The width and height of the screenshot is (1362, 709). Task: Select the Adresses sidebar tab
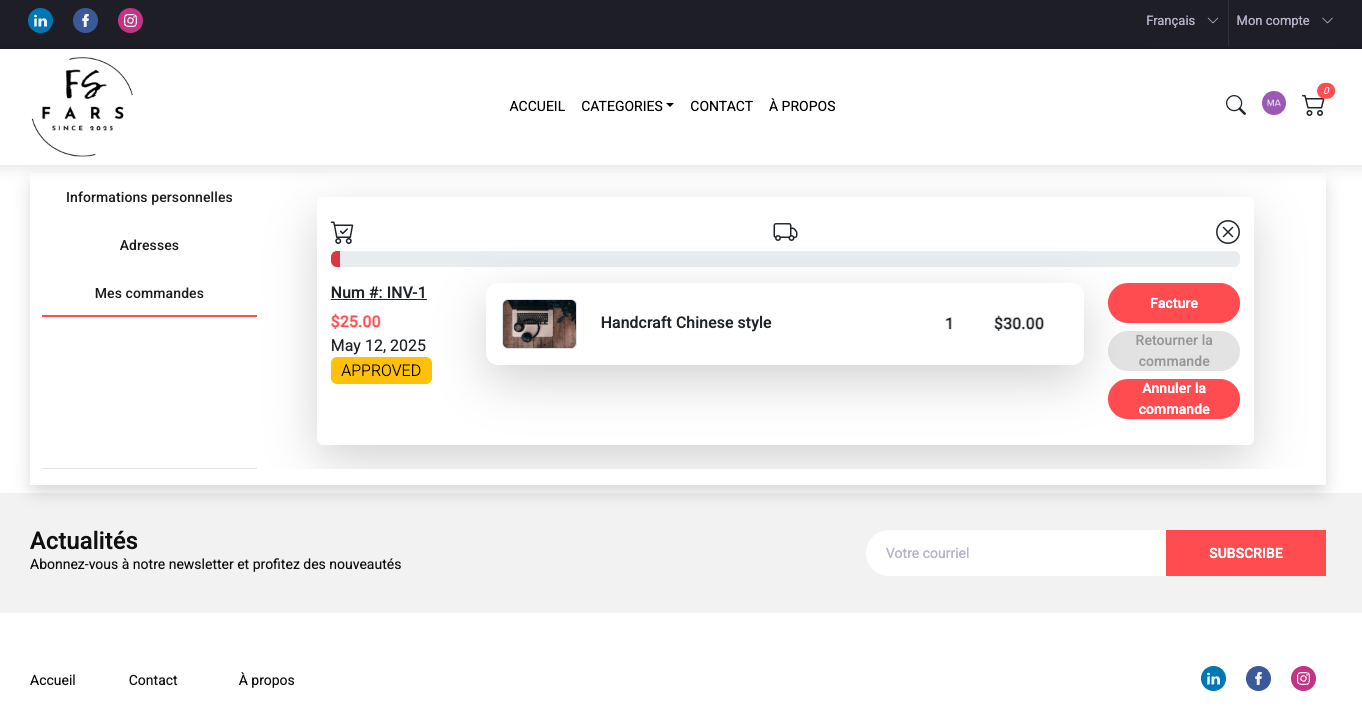149,245
